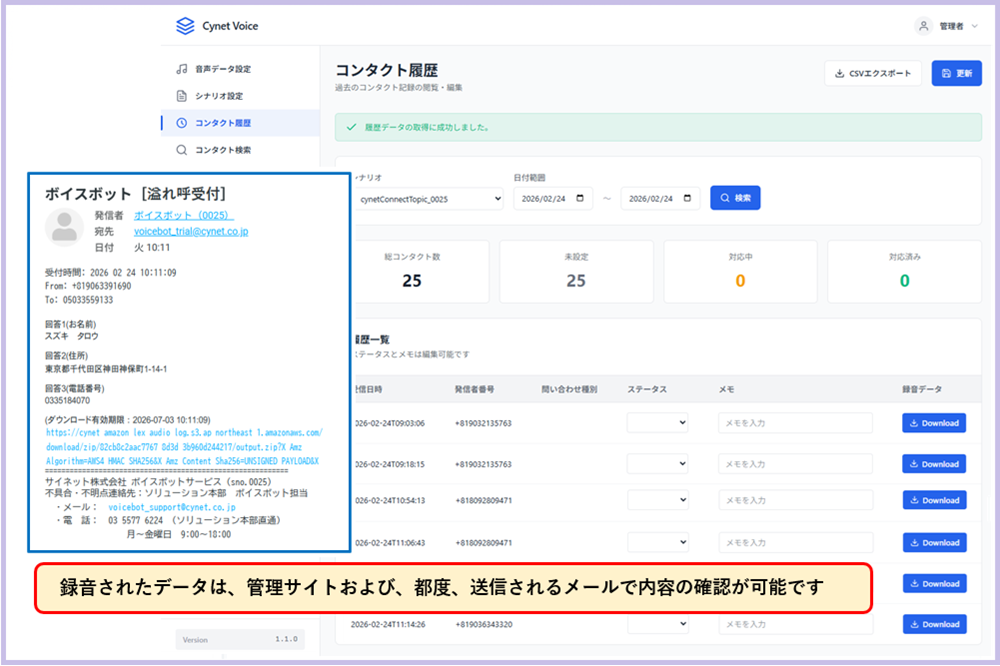This screenshot has height=666, width=1000.
Task: Click the コンタクト検索 magnifier icon
Action: 181,150
